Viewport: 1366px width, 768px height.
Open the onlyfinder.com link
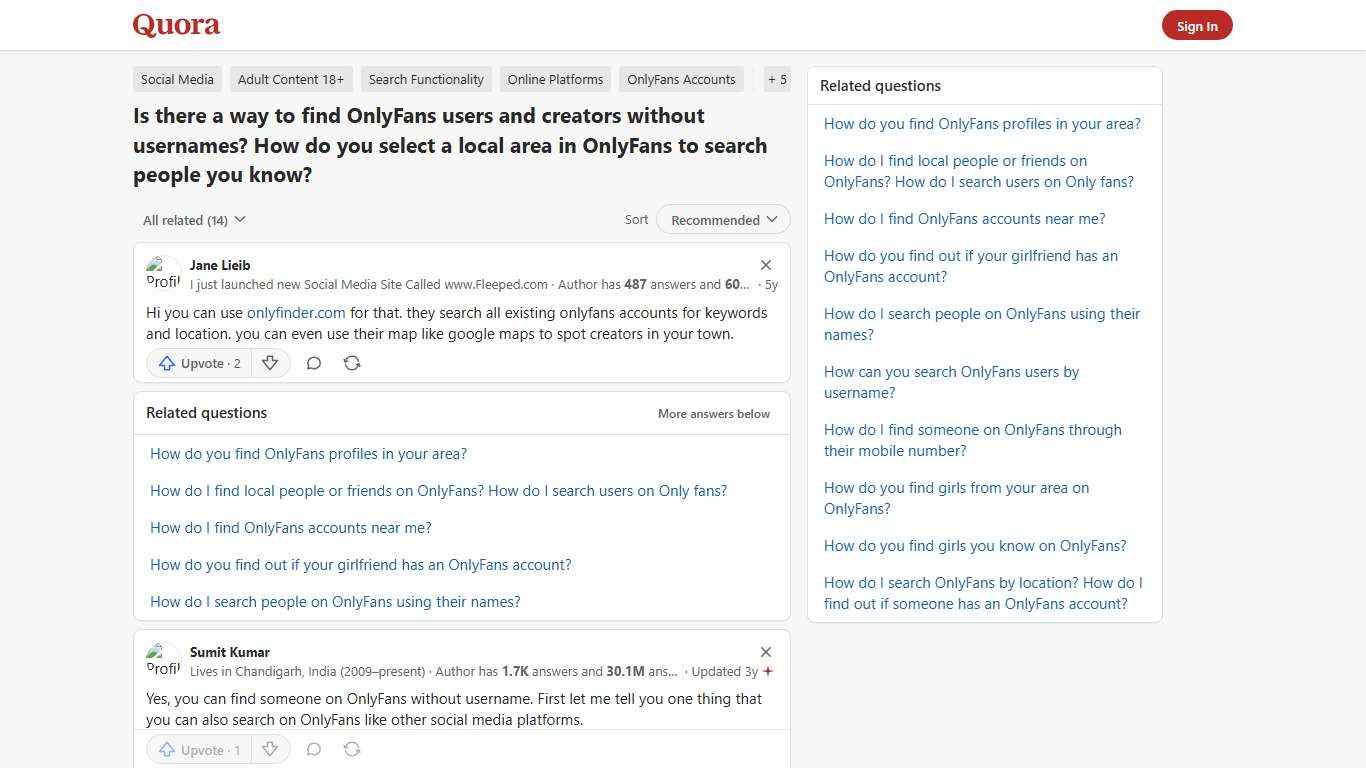click(x=296, y=312)
